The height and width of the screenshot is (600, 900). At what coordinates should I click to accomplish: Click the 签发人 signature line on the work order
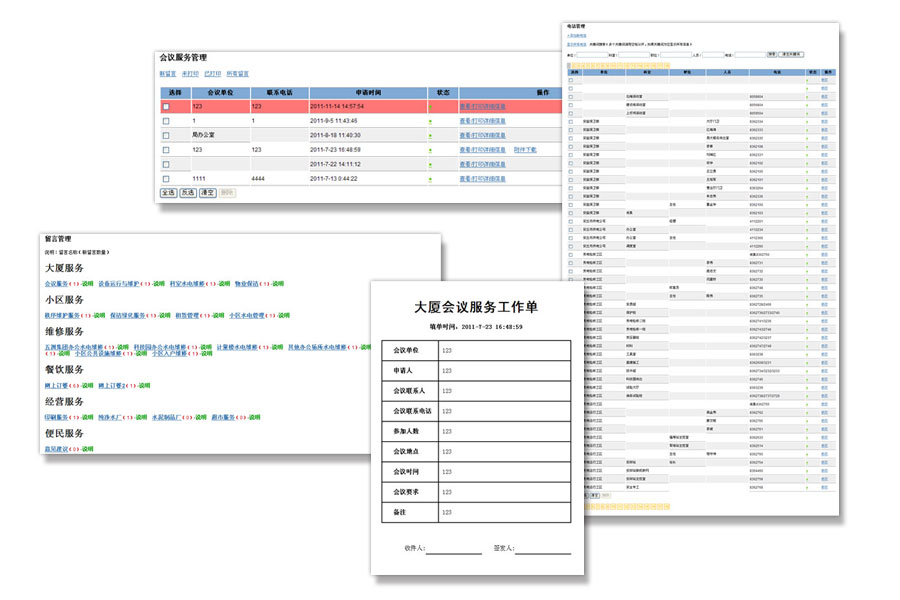click(543, 553)
